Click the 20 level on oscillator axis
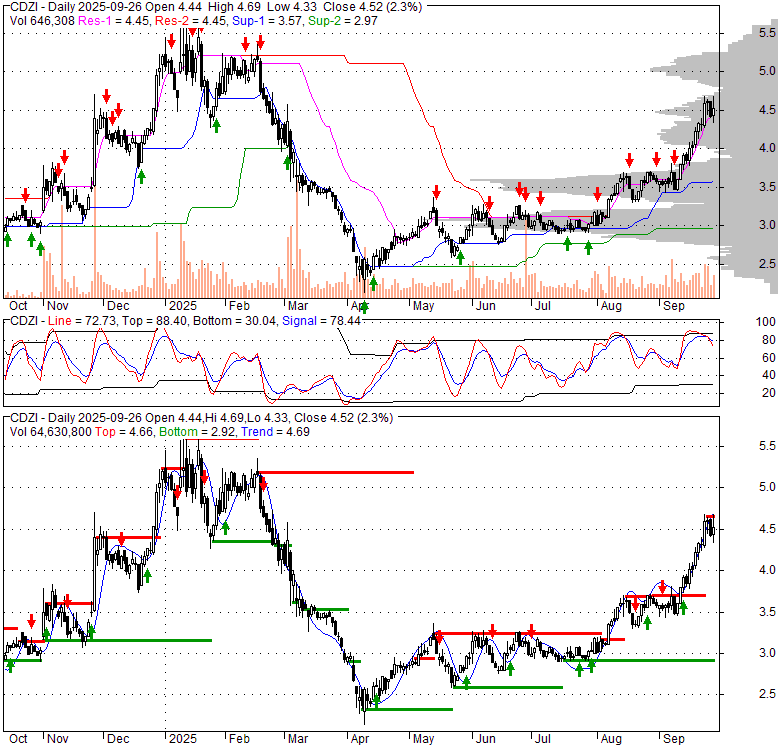Image resolution: width=780 pixels, height=745 pixels. 769,393
